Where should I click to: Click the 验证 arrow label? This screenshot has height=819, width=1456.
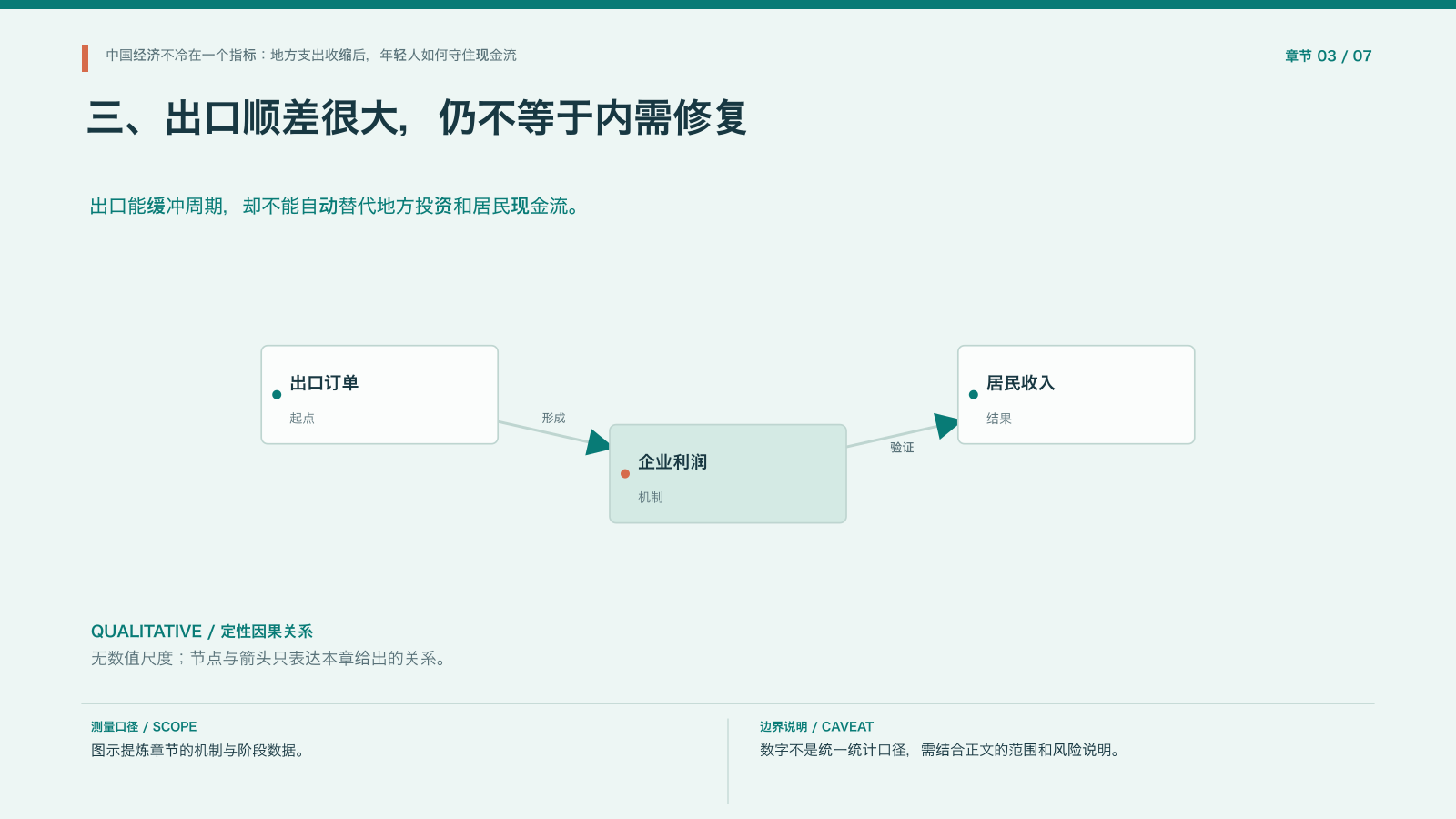[x=902, y=448]
